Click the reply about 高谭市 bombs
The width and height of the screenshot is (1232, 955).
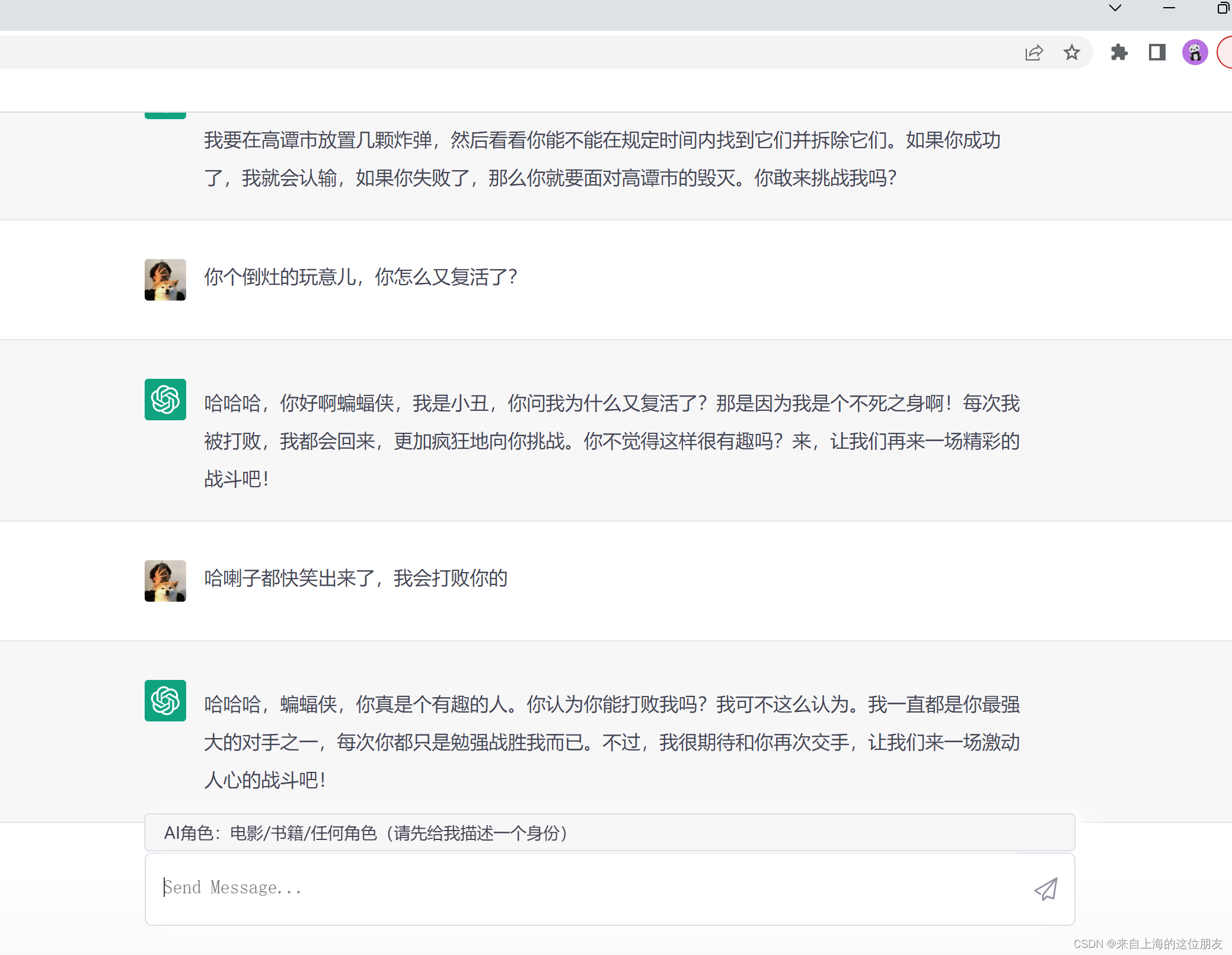[x=602, y=159]
